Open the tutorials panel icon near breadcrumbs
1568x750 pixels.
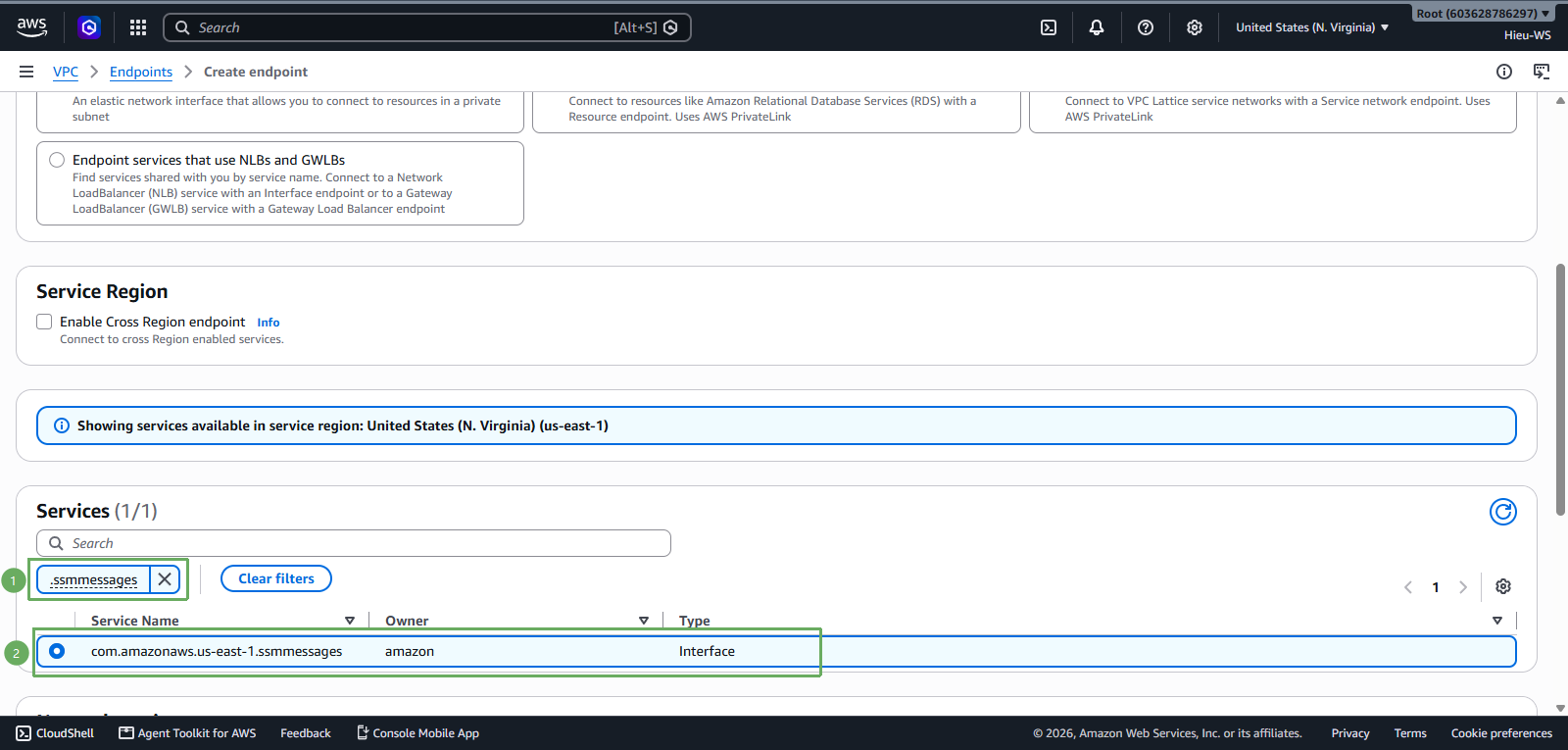[1542, 72]
